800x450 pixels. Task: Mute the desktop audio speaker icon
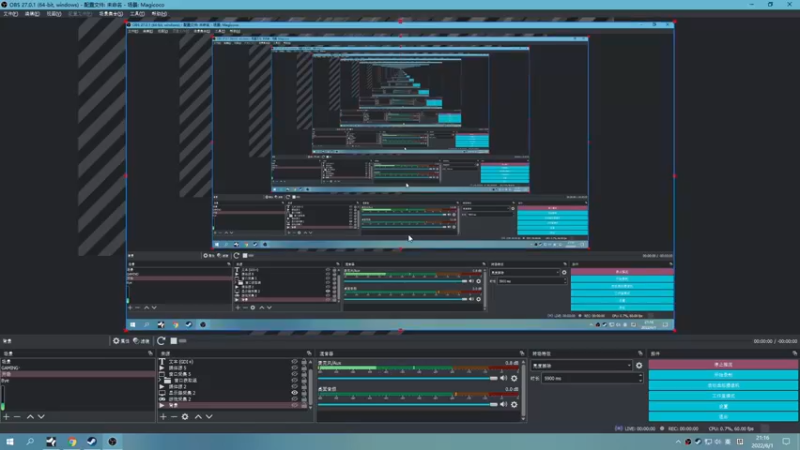click(504, 404)
